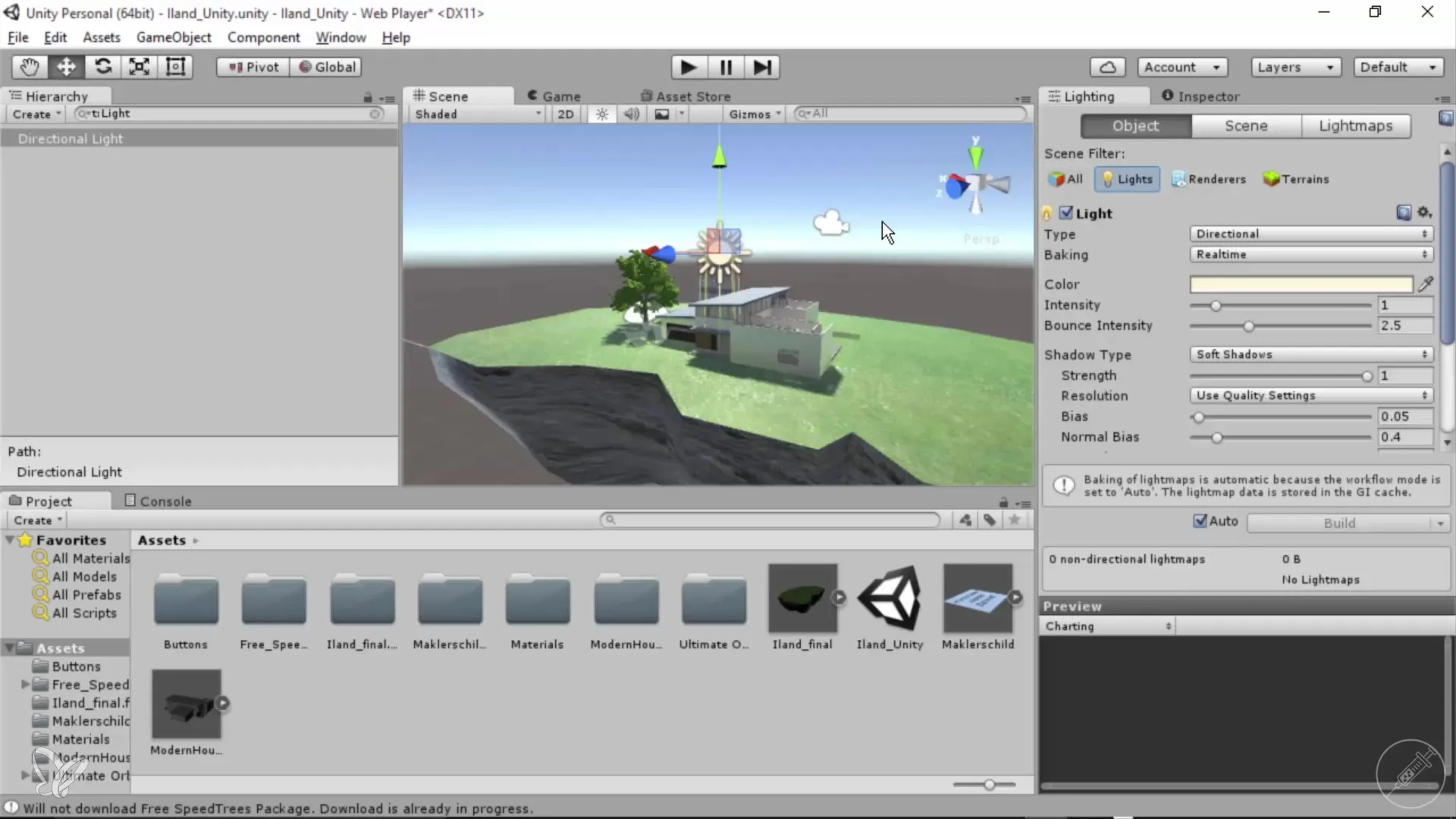Switch to Asset Store tab
Image resolution: width=1456 pixels, height=819 pixels.
pyautogui.click(x=686, y=96)
